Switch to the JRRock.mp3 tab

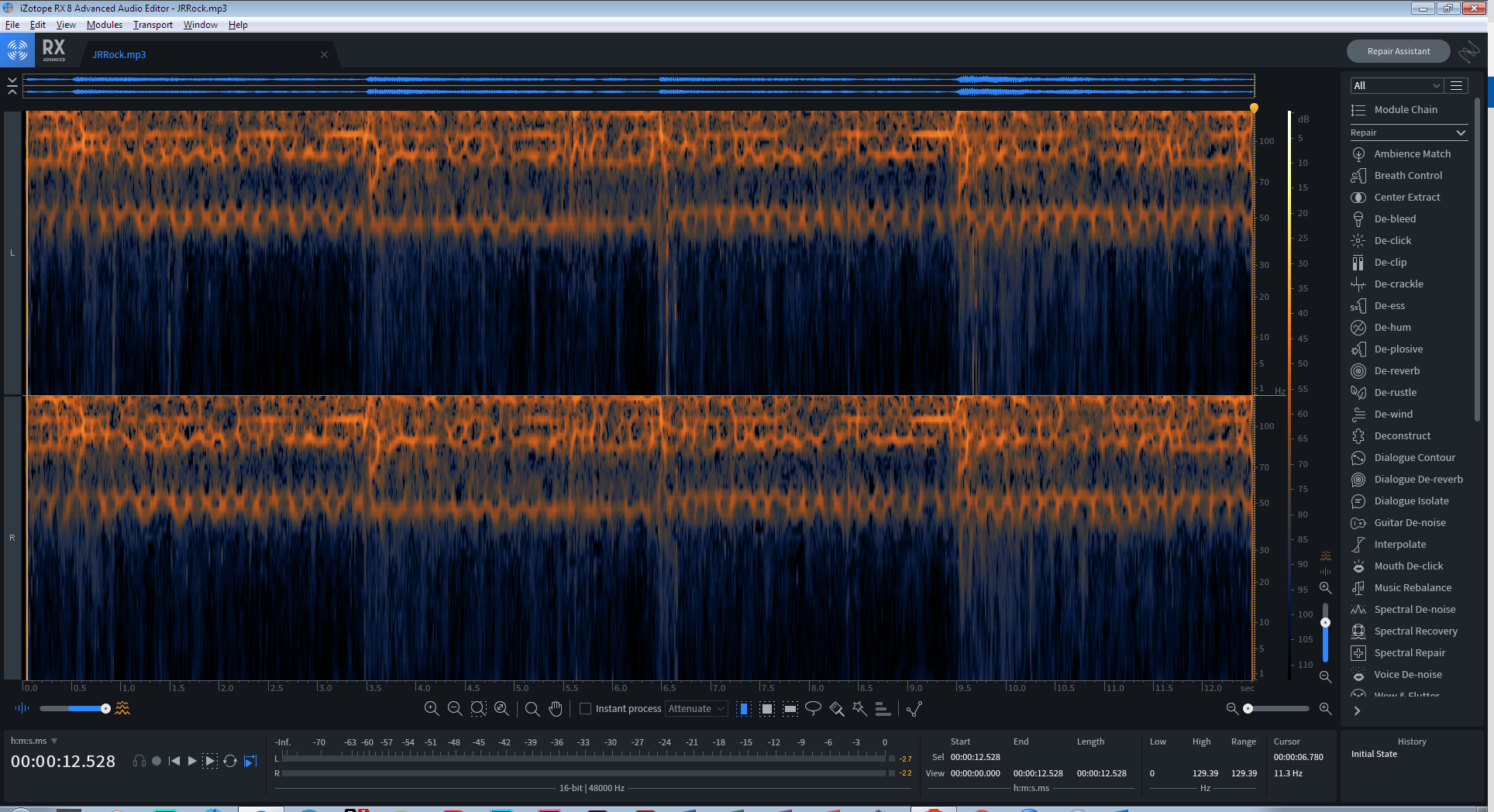pyautogui.click(x=119, y=54)
